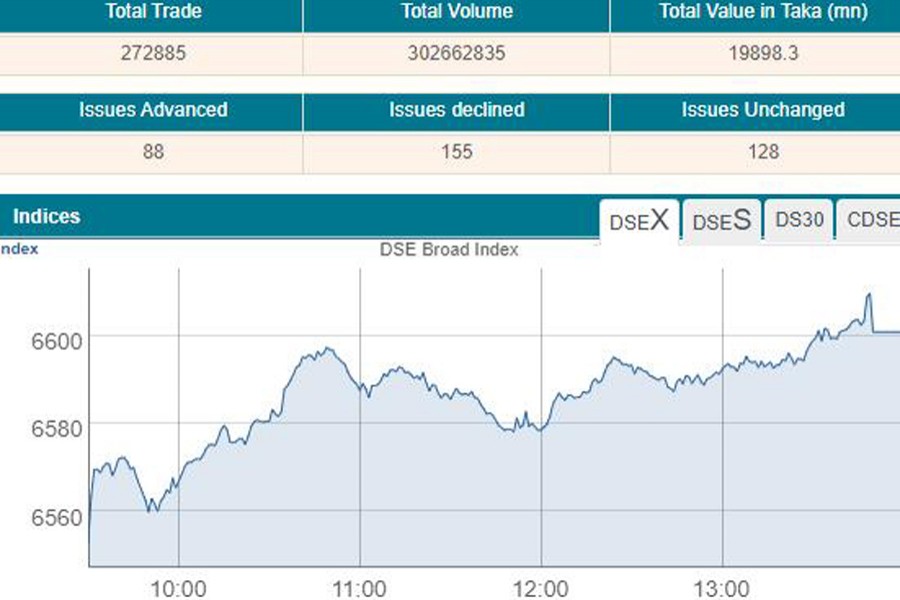Click the DSE Broad Index chart title
Screen dimensions: 900x600
(x=449, y=250)
